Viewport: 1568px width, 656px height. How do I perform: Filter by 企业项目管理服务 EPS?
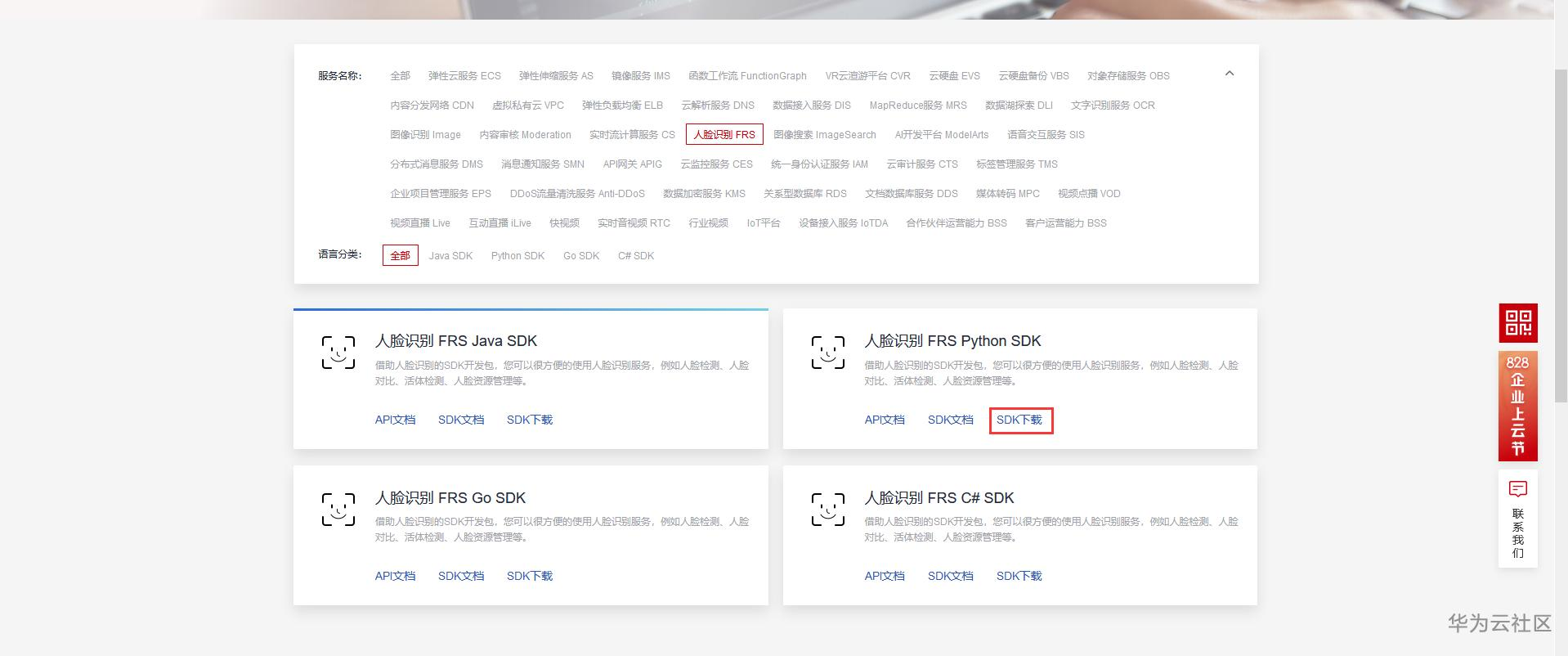click(441, 194)
